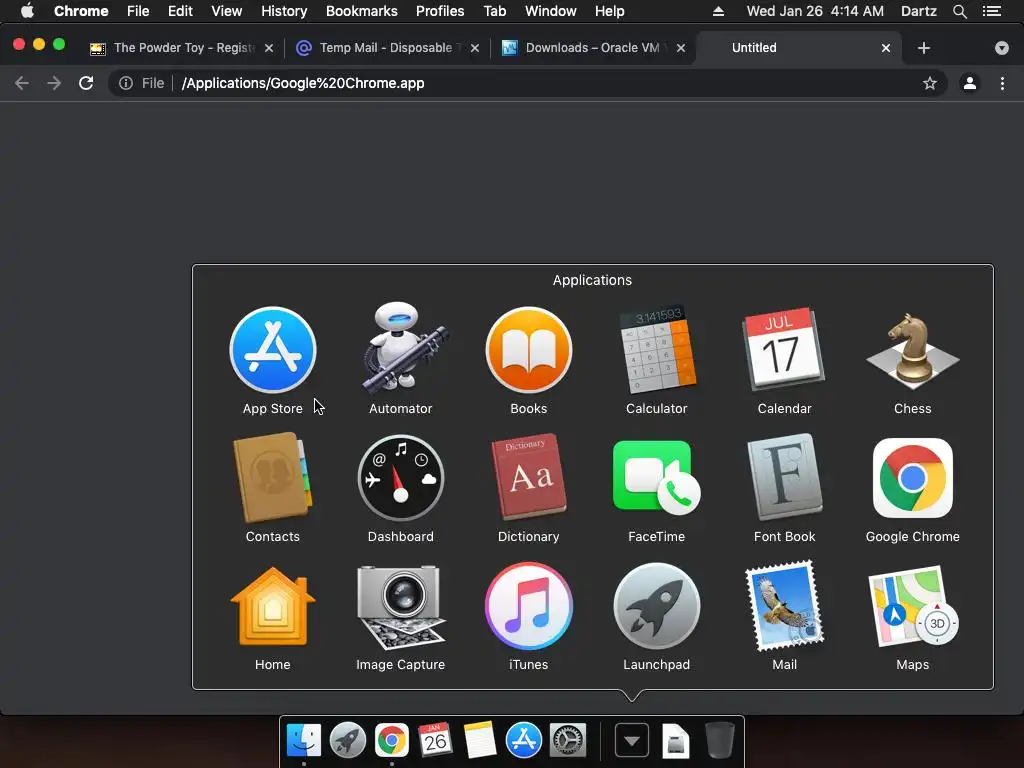This screenshot has width=1024, height=768.
Task: Open Calculator in Applications stack
Action: pos(657,351)
